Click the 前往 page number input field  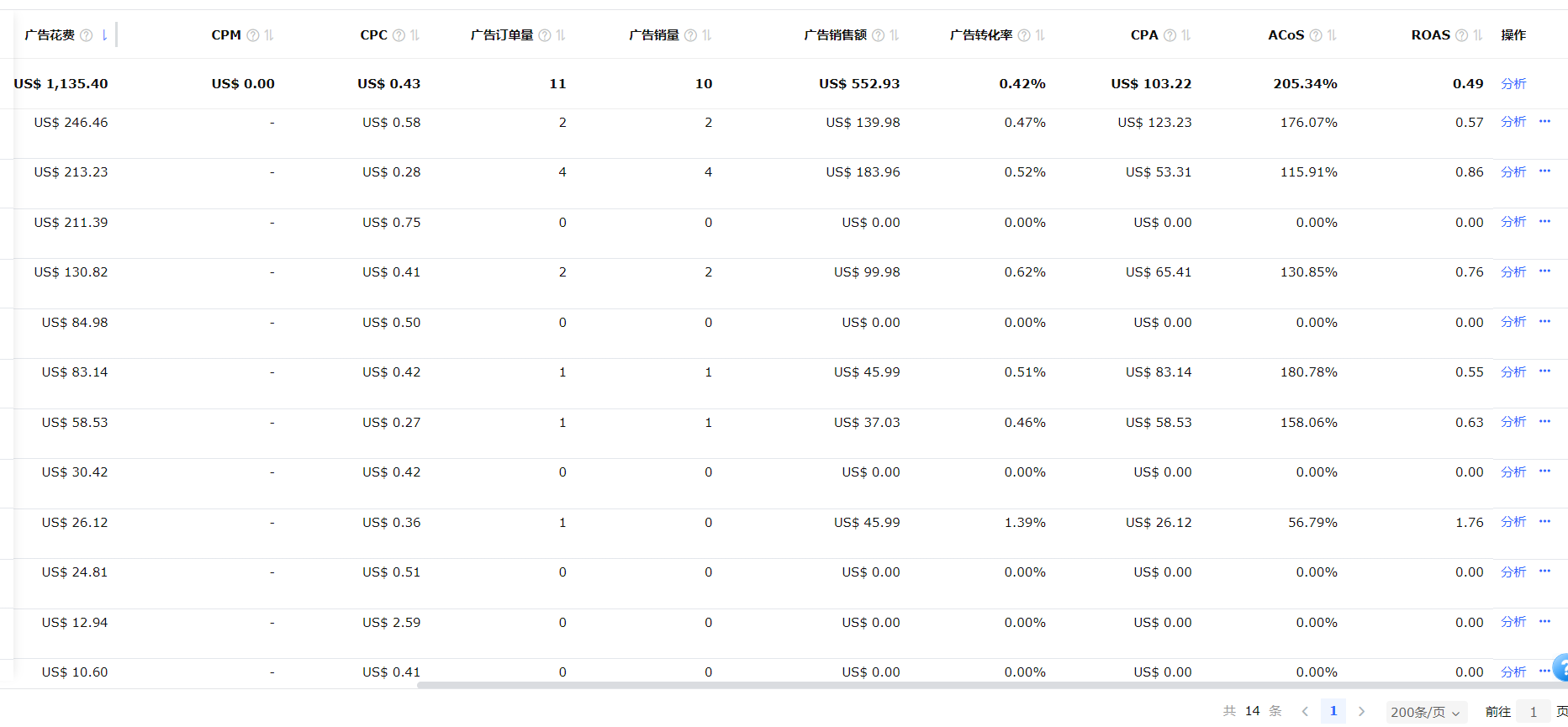tap(1533, 712)
